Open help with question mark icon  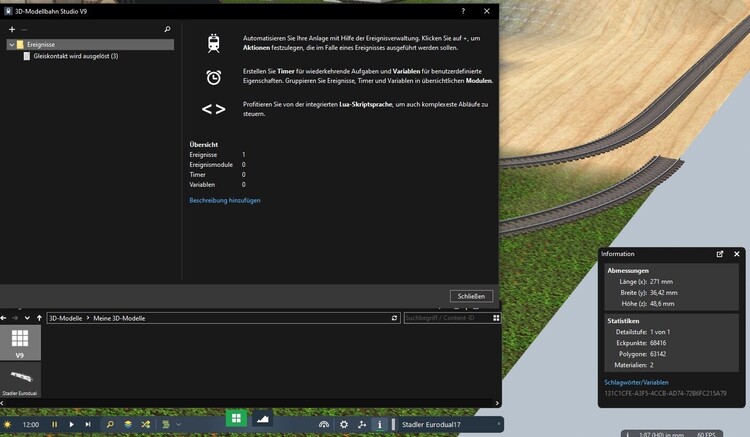[x=462, y=10]
